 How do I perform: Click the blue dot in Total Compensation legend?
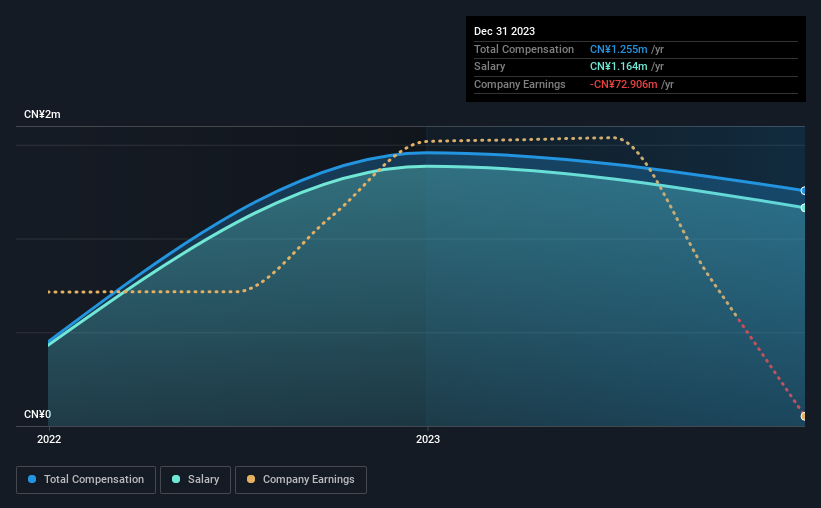(x=32, y=479)
